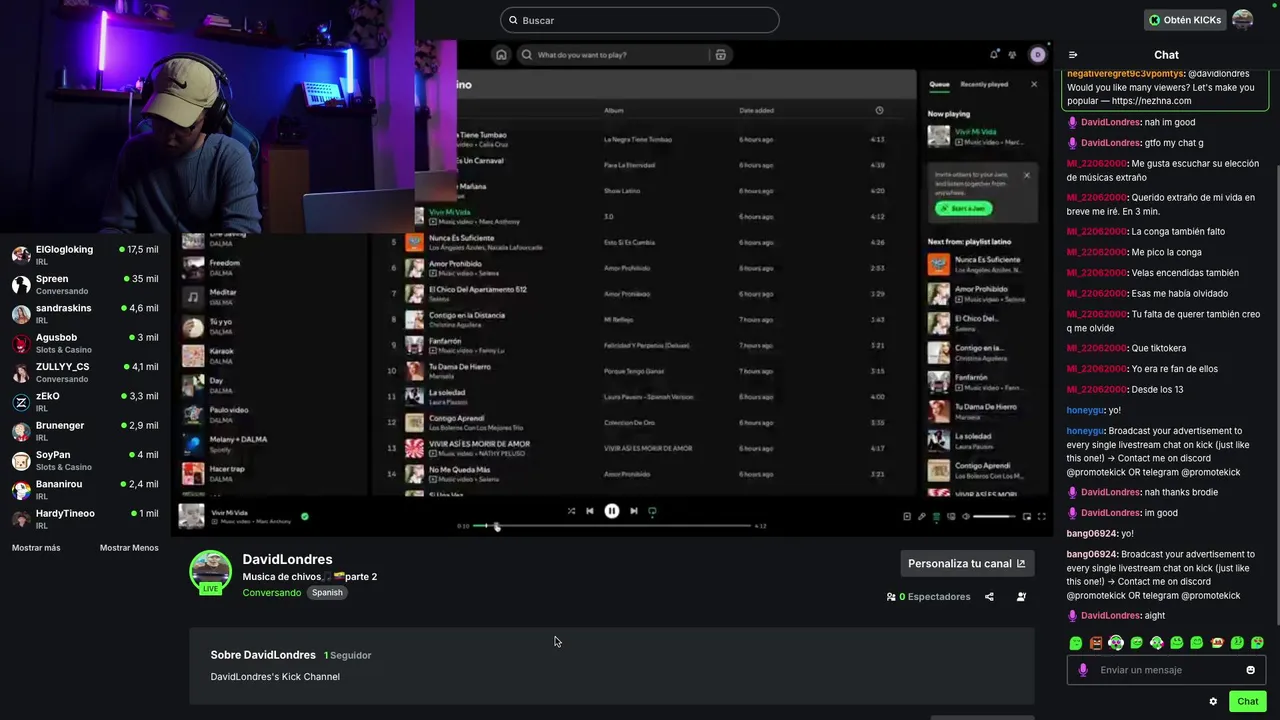Open HardyTineoo channel in sidebar
This screenshot has height=720, width=1280.
(85, 519)
